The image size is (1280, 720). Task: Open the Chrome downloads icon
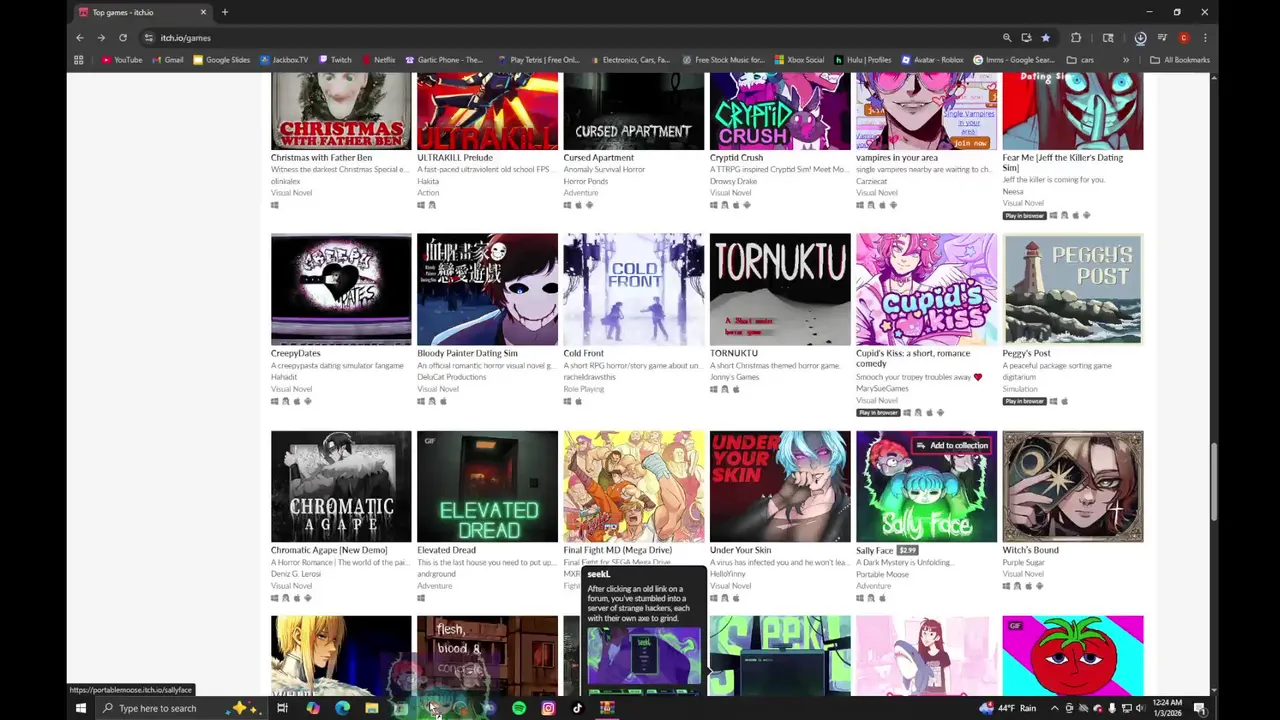point(1140,38)
